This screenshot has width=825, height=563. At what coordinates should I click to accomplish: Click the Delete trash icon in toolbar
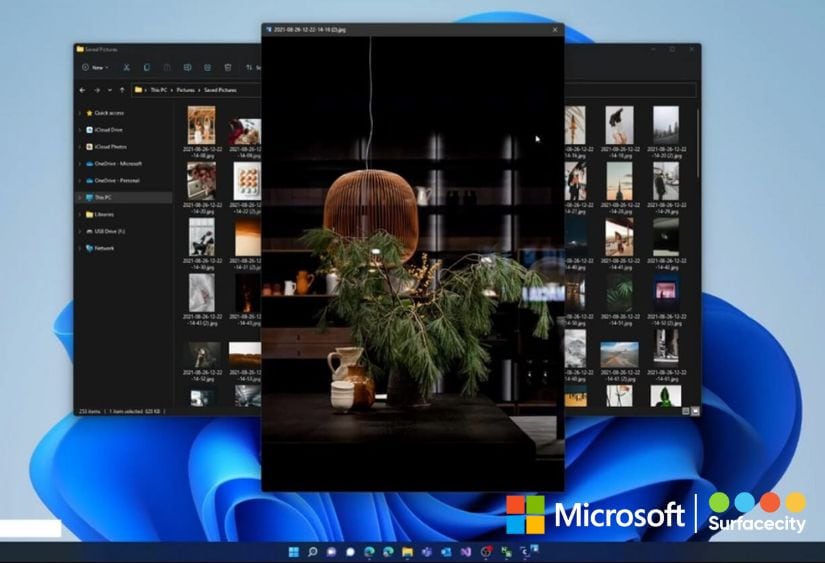point(228,67)
